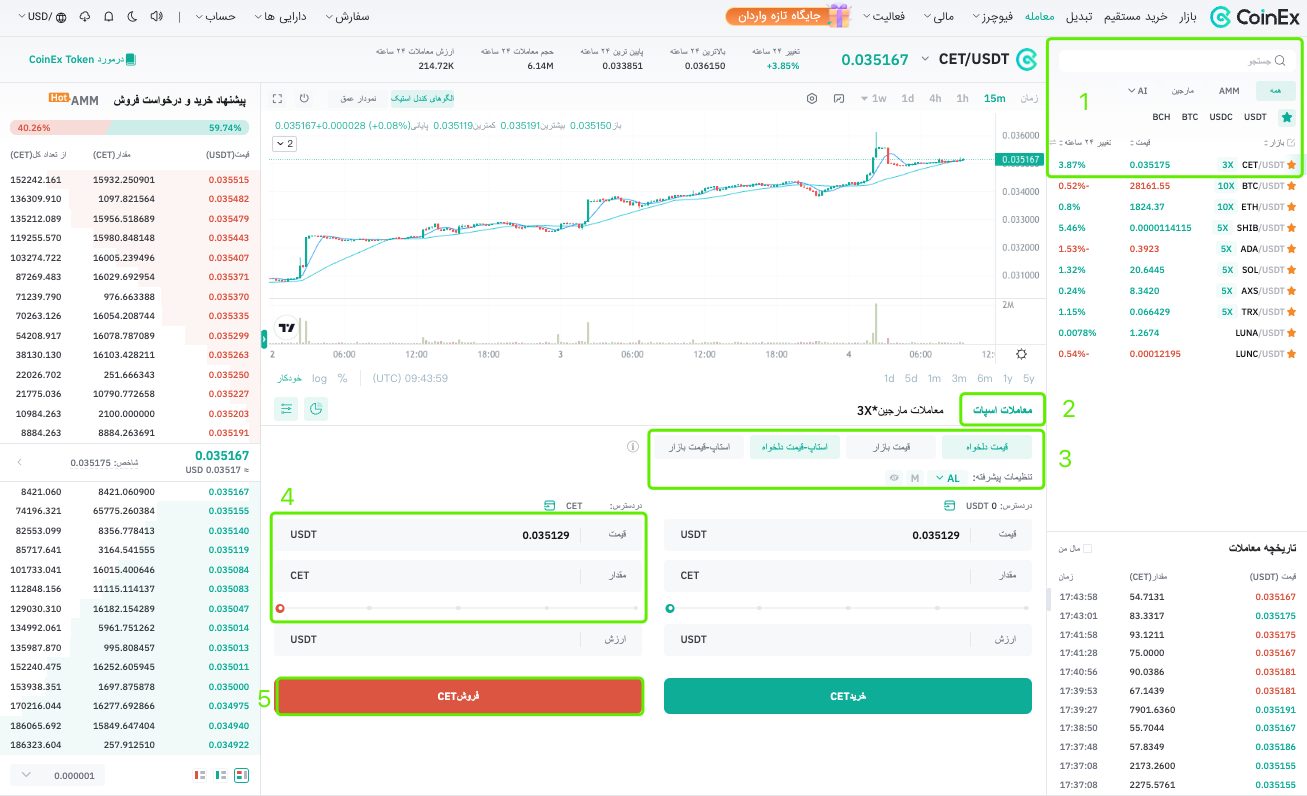This screenshot has height=796, width=1307.
Task: Click the chart power reset icon
Action: pos(305,98)
